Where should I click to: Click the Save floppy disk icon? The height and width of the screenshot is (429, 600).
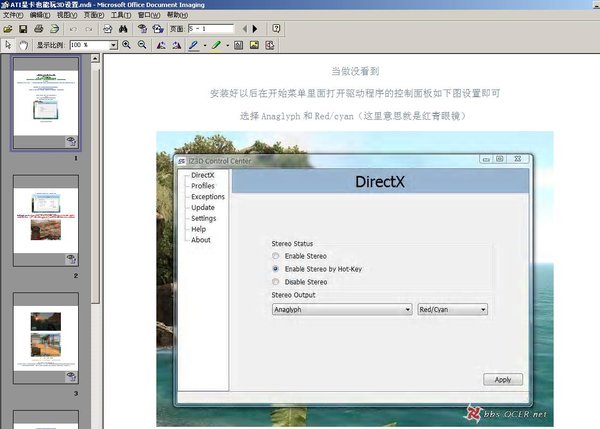pos(23,29)
